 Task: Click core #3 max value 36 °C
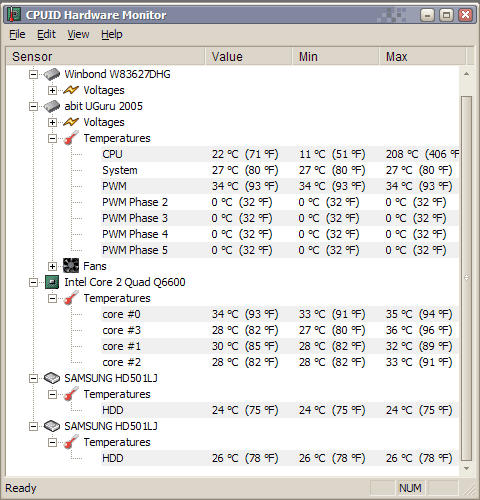(x=419, y=330)
